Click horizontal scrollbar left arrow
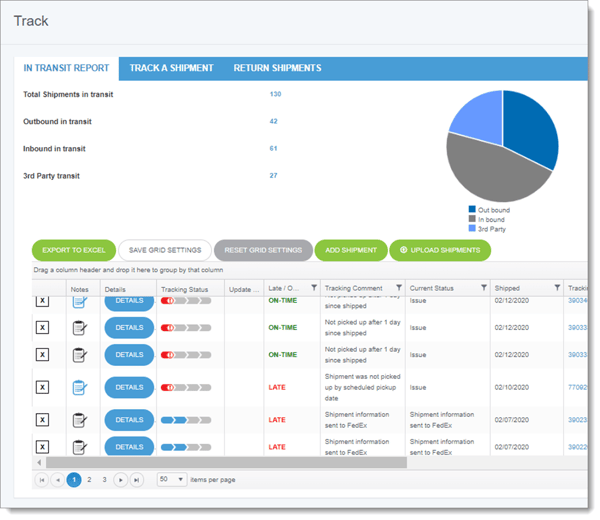 pyautogui.click(x=39, y=463)
